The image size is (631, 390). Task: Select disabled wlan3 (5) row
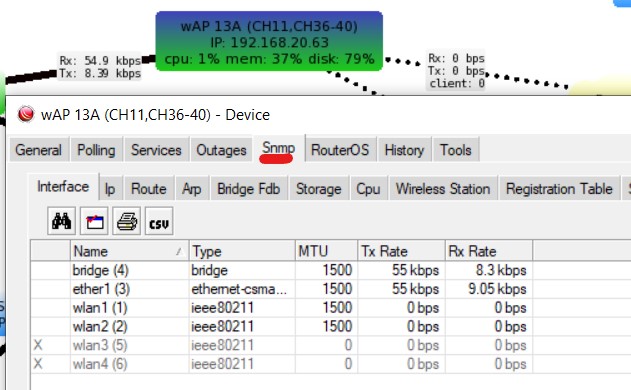point(282,345)
